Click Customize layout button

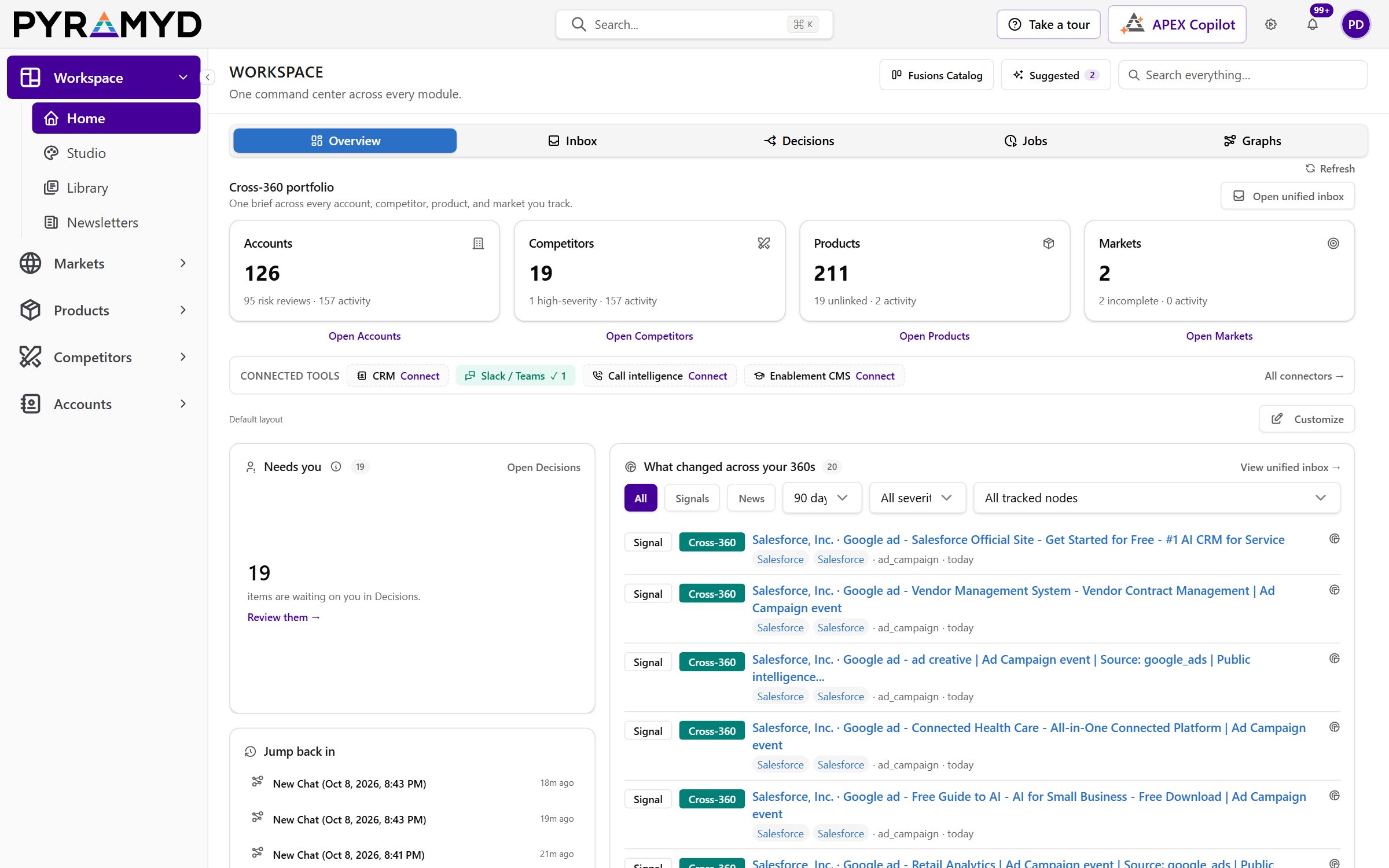click(1307, 419)
